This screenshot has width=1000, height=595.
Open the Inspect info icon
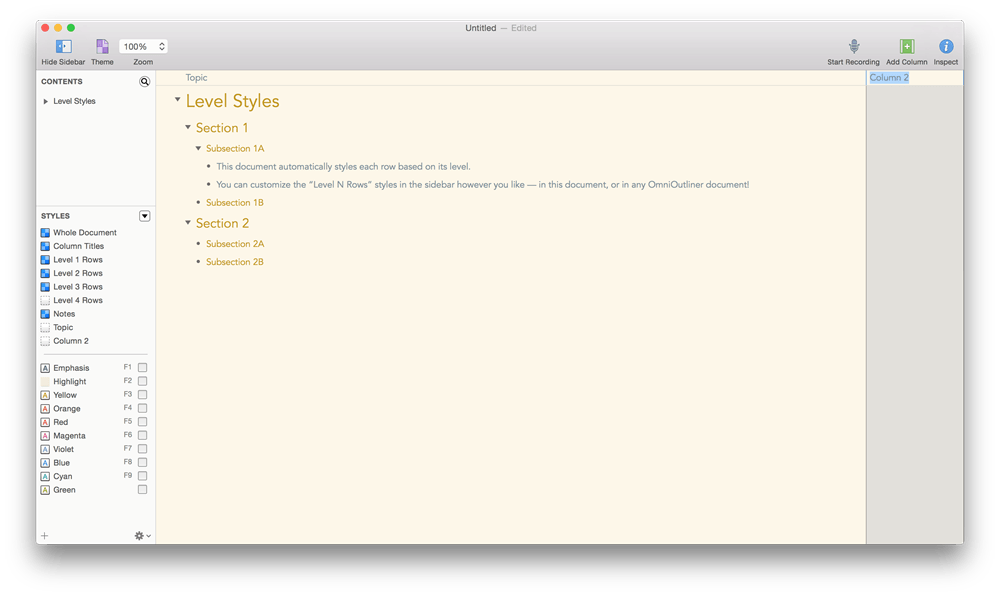(x=946, y=46)
